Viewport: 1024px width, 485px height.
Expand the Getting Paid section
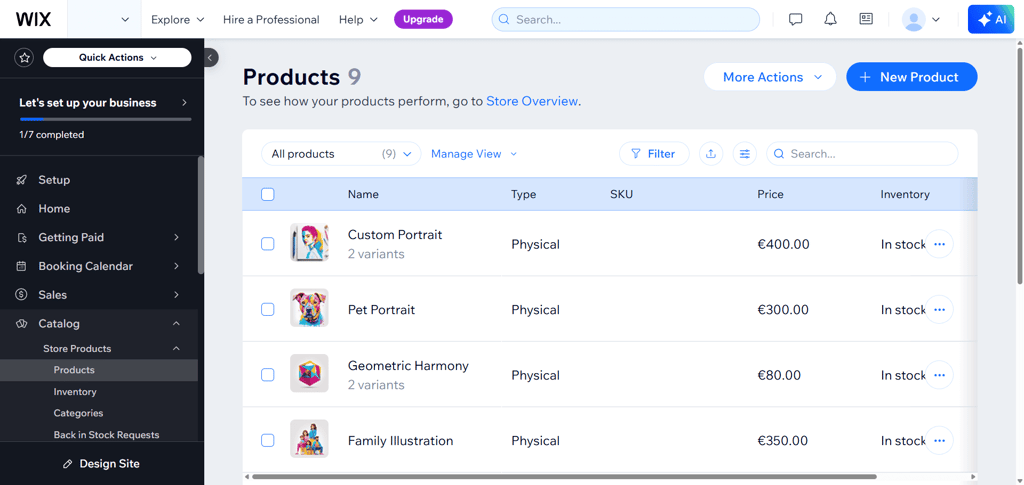(x=98, y=238)
